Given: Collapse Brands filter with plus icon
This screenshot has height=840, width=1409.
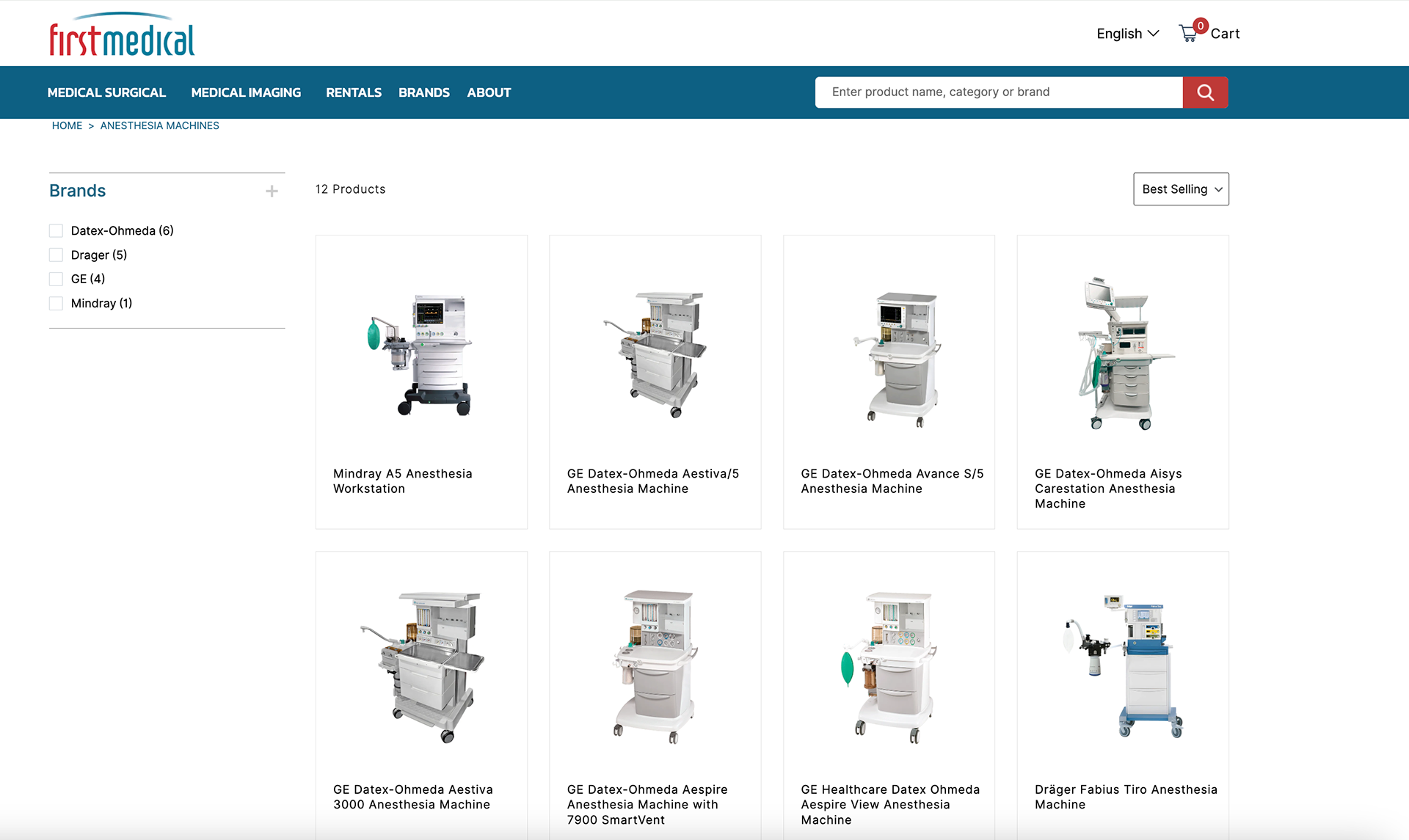Looking at the screenshot, I should (x=272, y=191).
